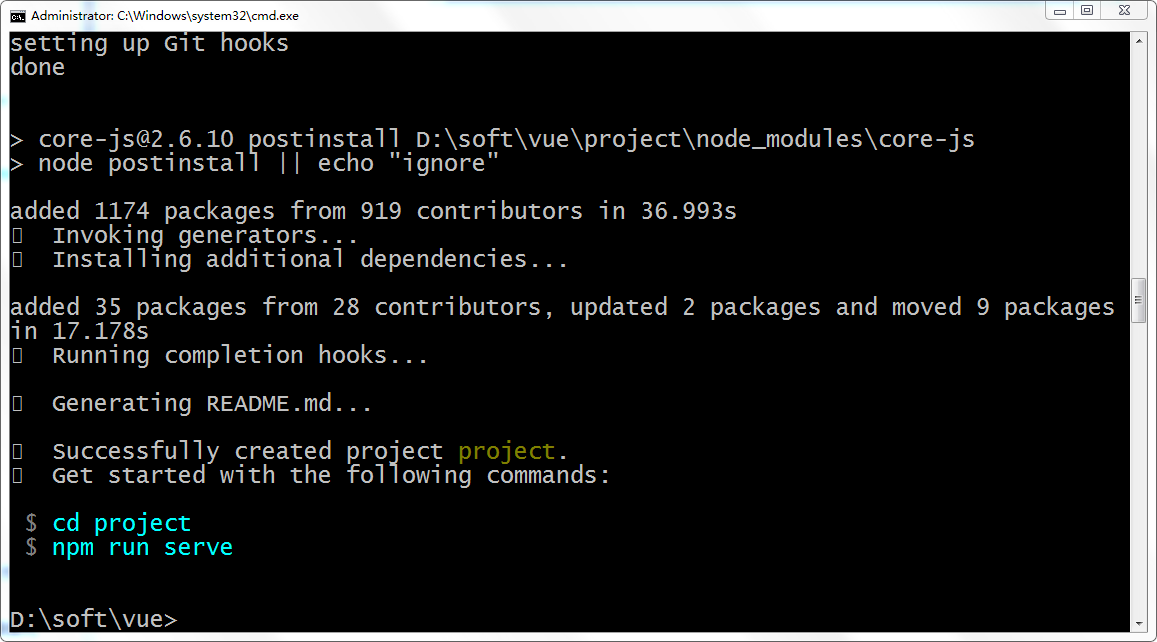Open the cmd.exe system menu icon
1157x642 pixels.
click(17, 15)
